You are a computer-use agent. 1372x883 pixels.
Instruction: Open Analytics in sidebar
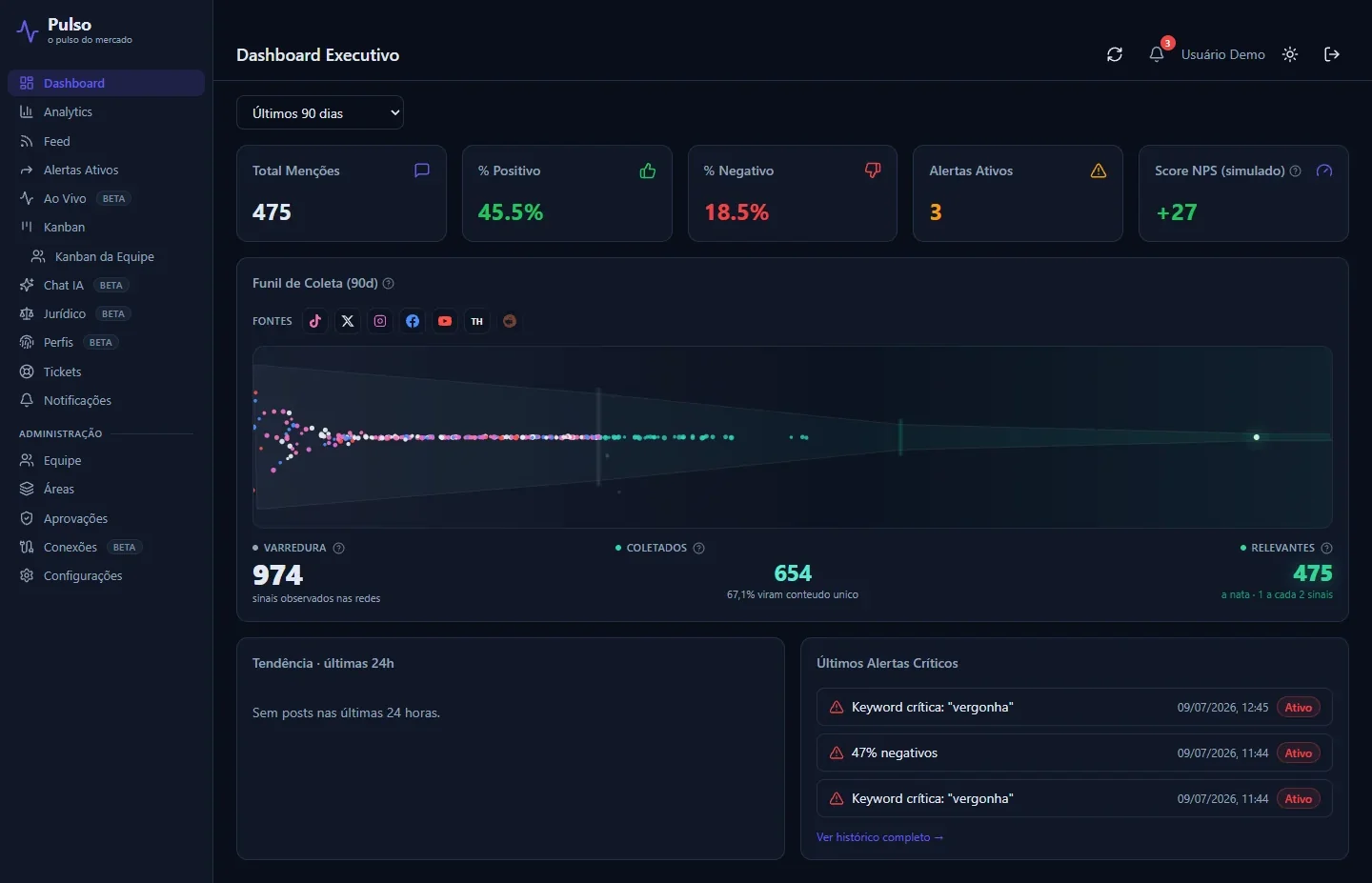coord(106,111)
